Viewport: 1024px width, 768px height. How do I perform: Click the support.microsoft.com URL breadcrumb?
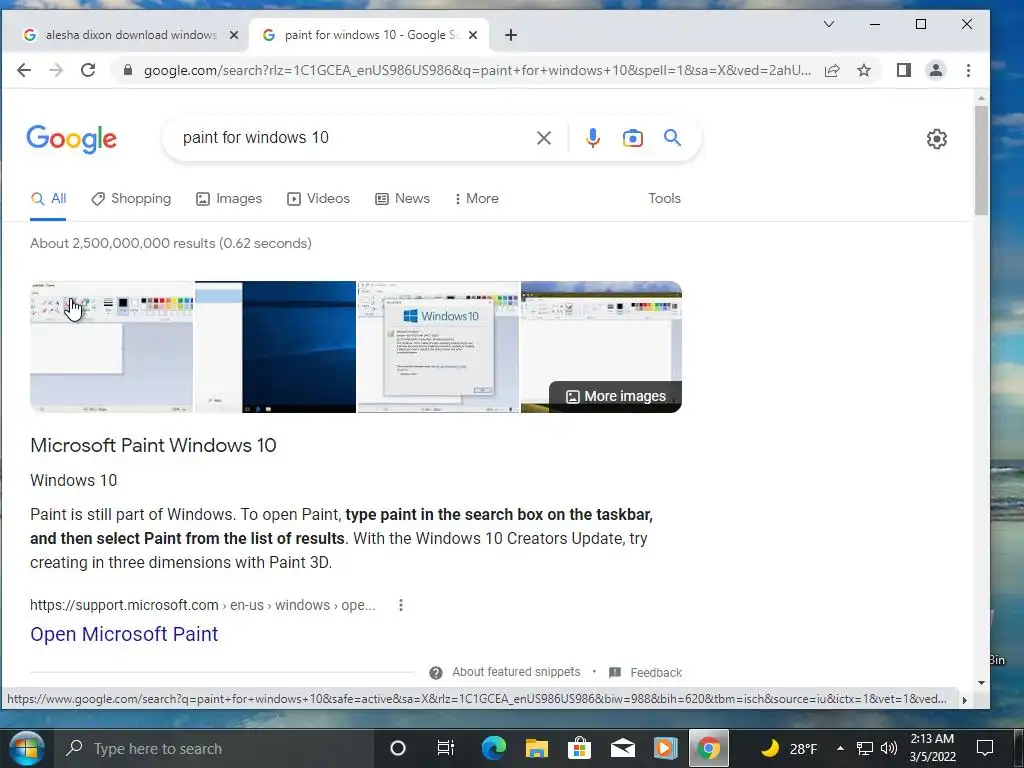pos(202,605)
